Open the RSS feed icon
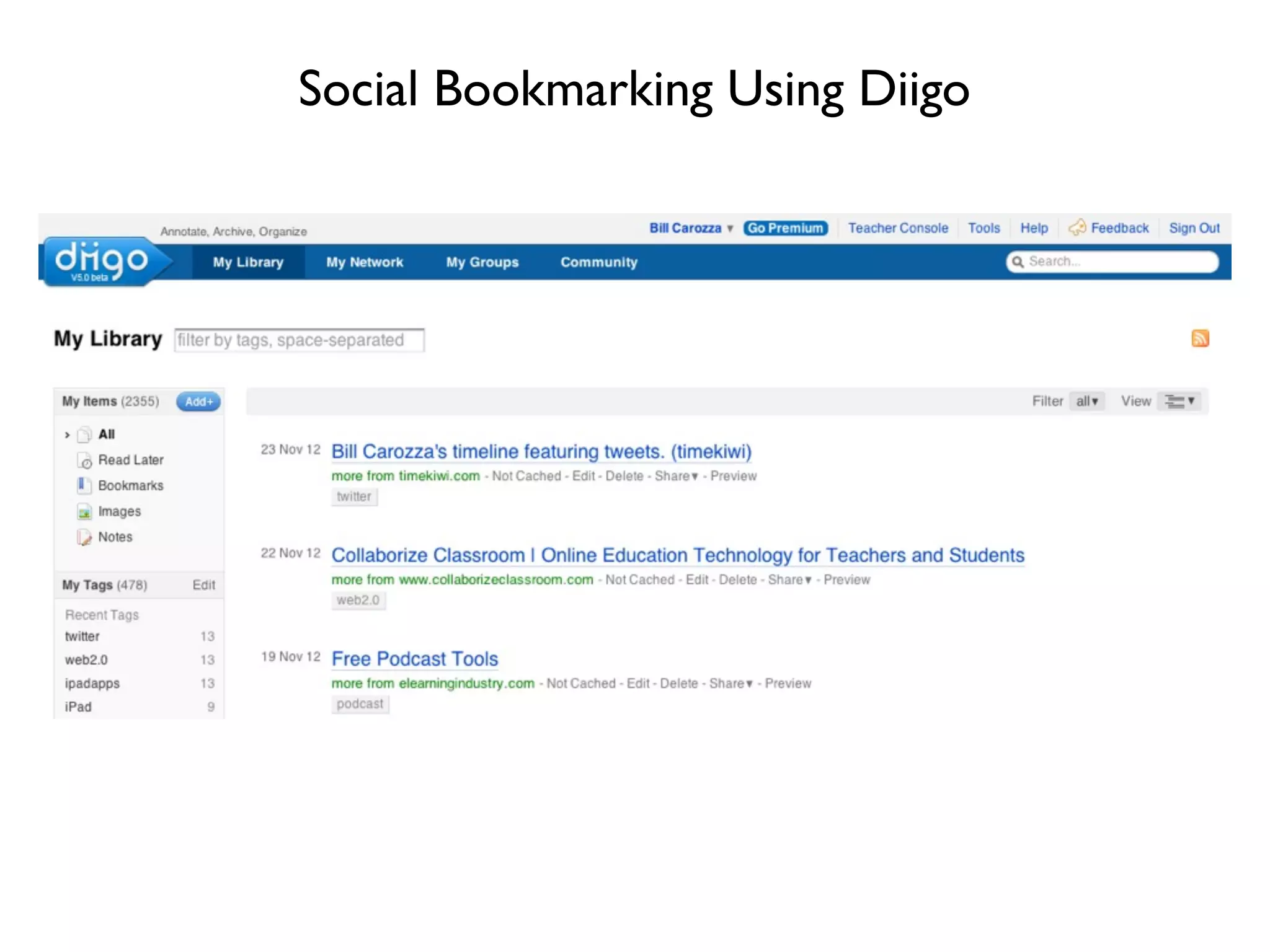The height and width of the screenshot is (952, 1270). coord(1200,338)
